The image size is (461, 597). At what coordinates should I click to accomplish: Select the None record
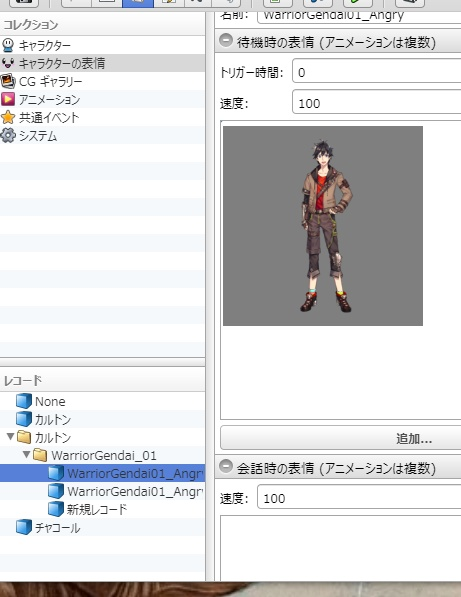coord(102,401)
